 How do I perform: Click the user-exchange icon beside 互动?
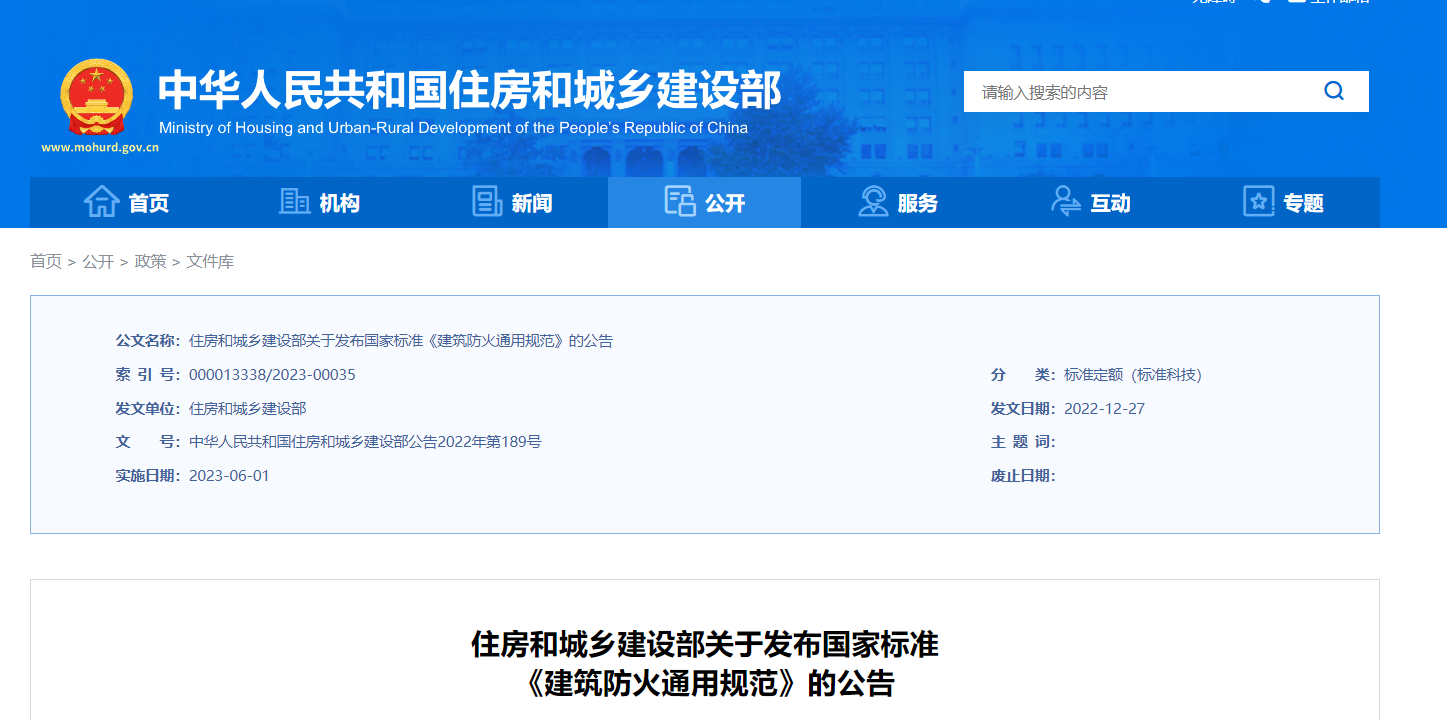click(x=1066, y=202)
